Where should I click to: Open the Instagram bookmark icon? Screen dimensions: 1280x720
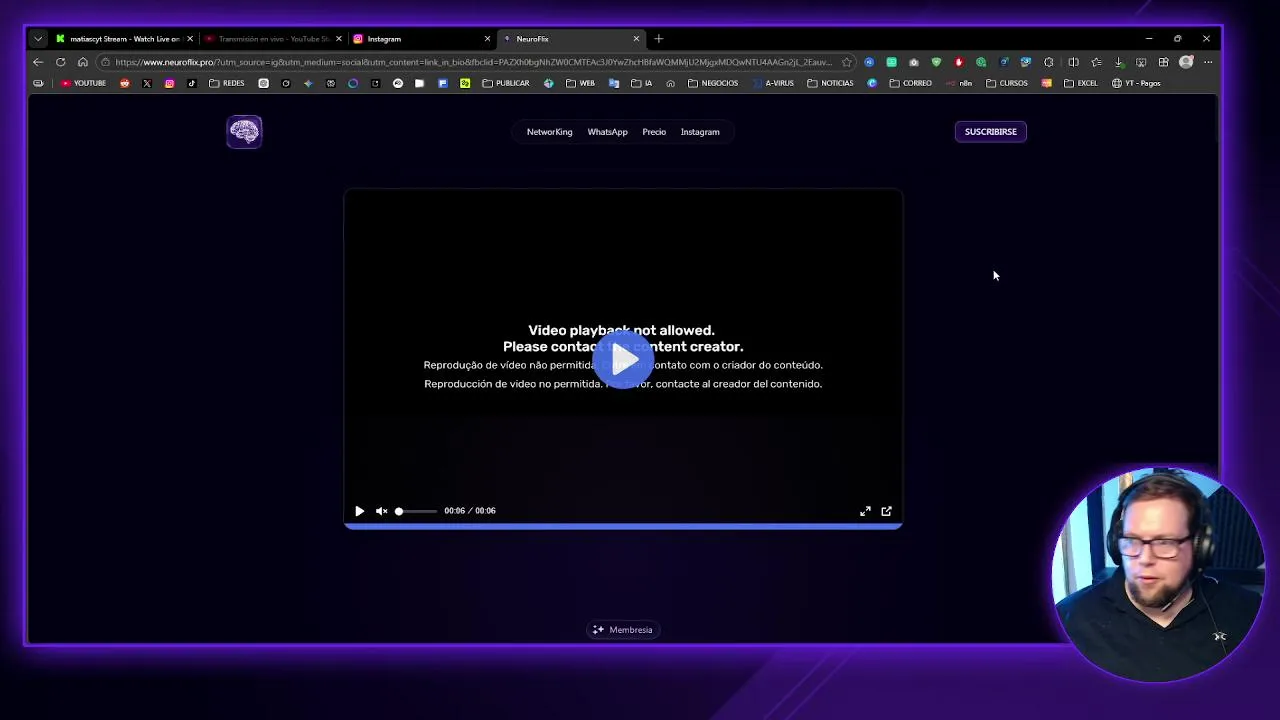(x=169, y=83)
